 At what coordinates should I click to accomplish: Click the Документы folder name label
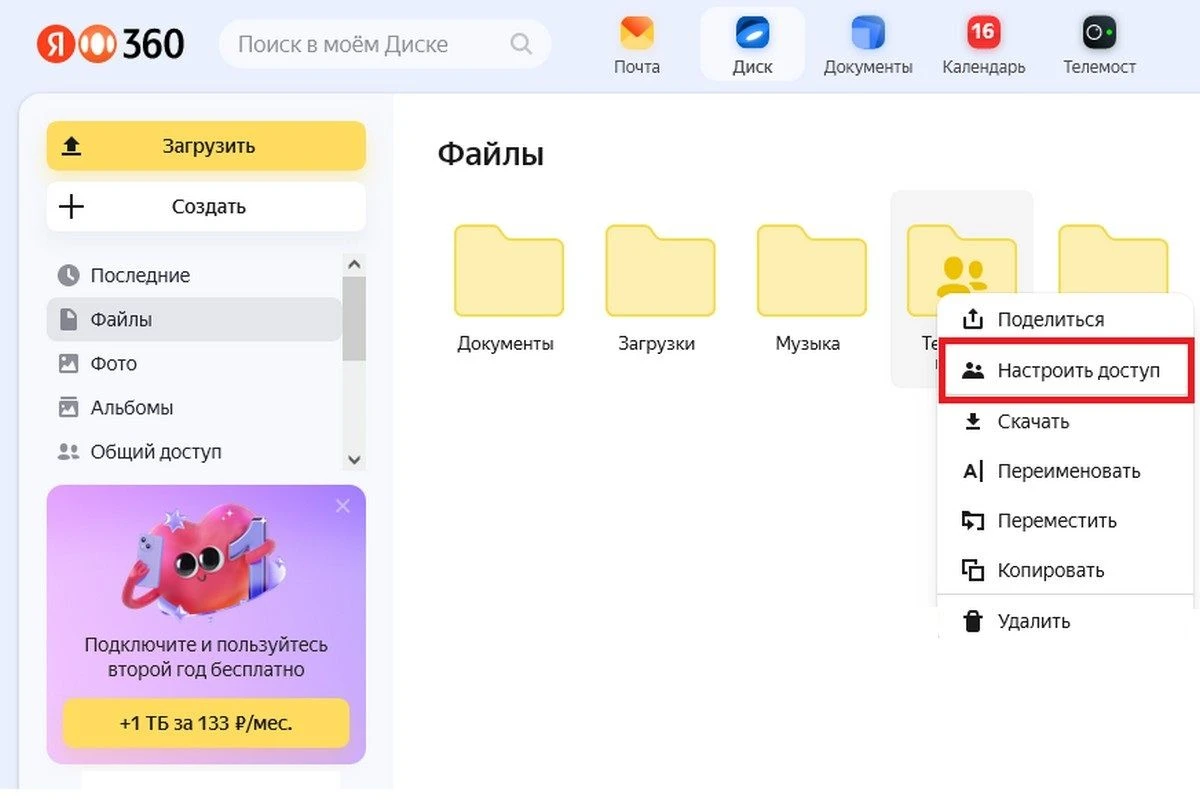tap(506, 344)
